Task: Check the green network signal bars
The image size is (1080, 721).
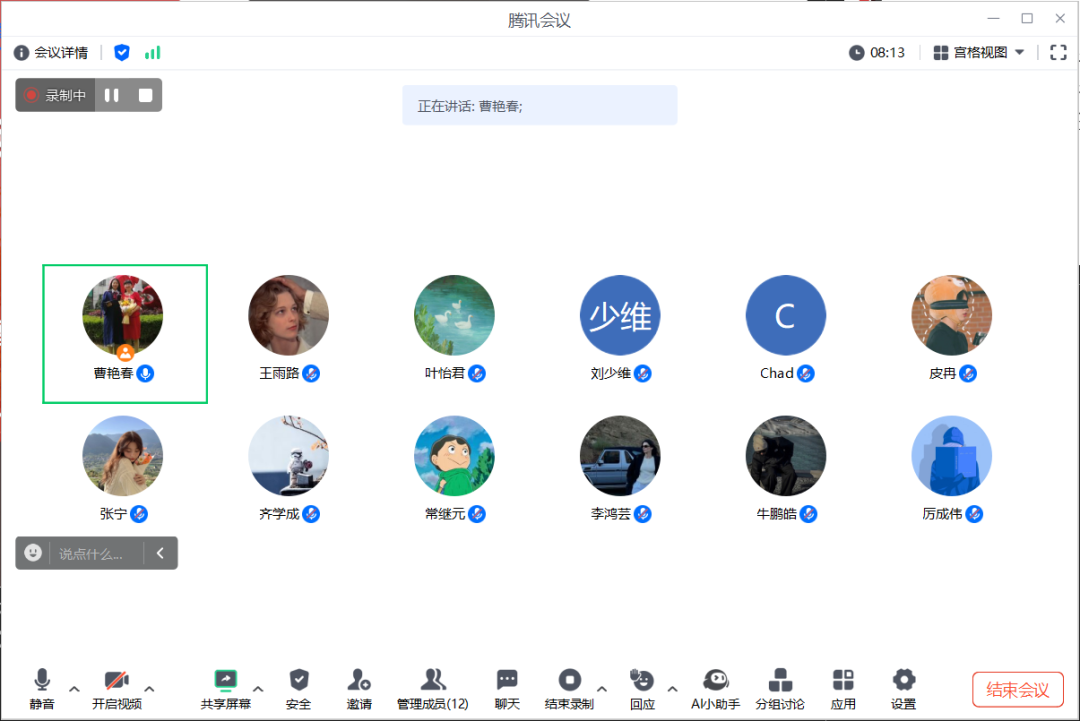Action: click(x=152, y=52)
